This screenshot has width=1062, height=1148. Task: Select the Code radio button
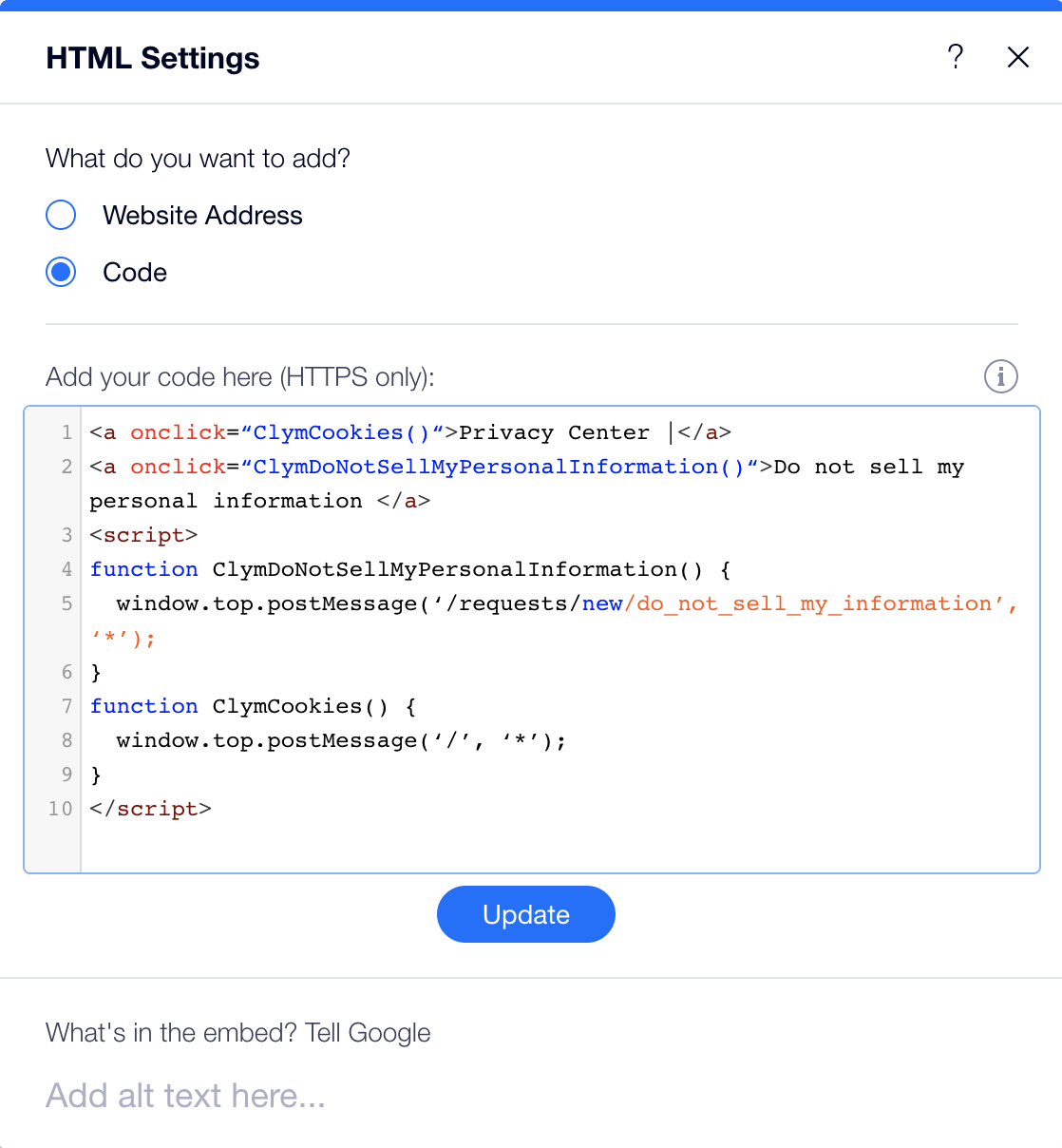(x=61, y=272)
